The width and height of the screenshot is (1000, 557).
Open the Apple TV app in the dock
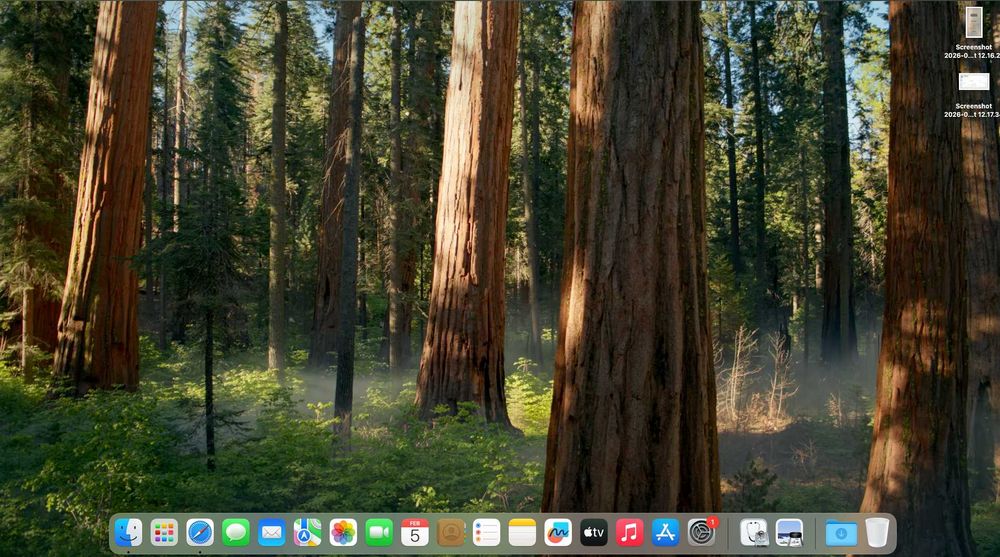593,532
